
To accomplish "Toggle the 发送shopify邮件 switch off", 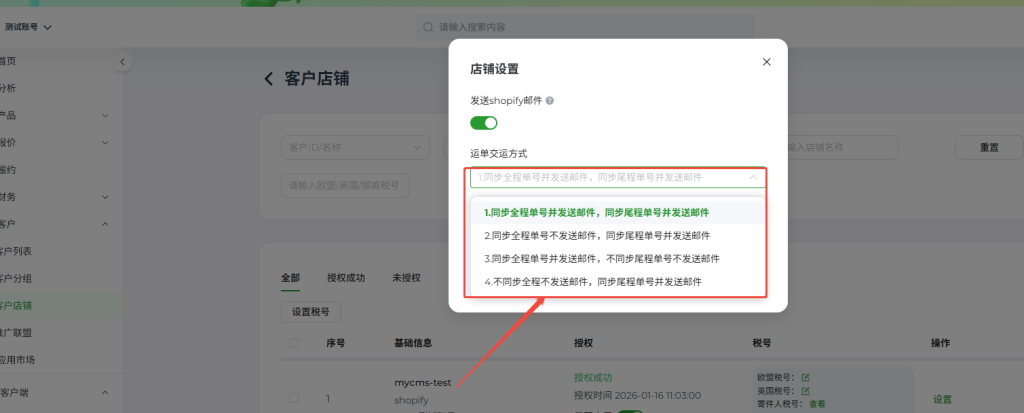I will point(484,123).
